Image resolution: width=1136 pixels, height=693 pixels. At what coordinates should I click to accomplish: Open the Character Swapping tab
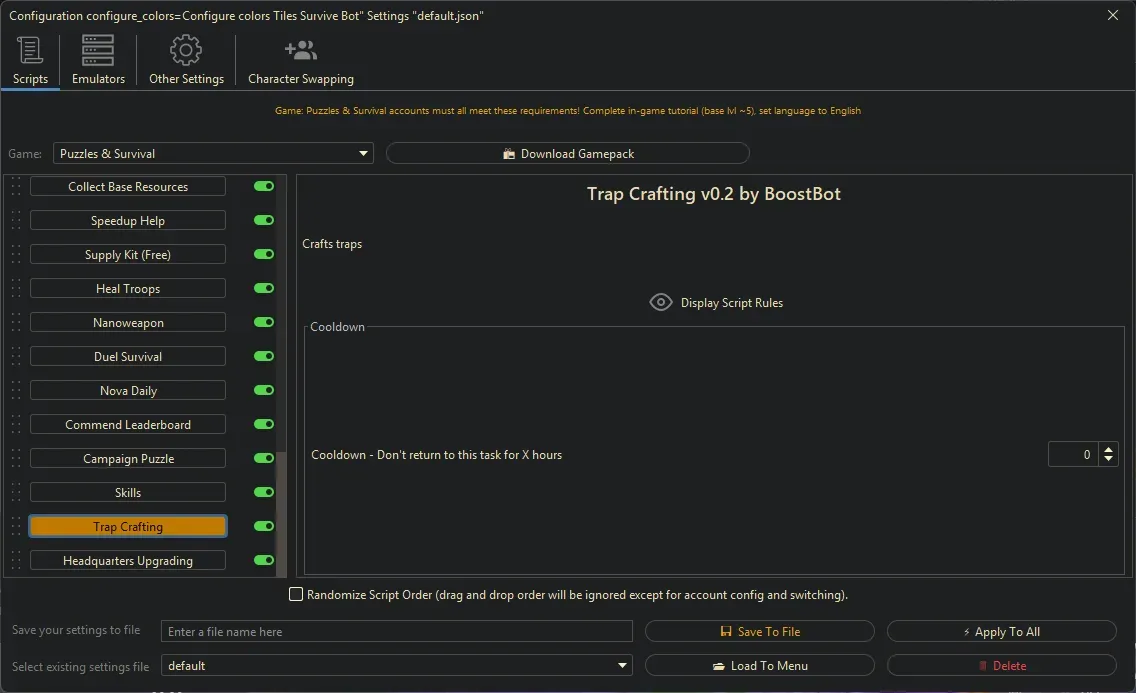(300, 60)
